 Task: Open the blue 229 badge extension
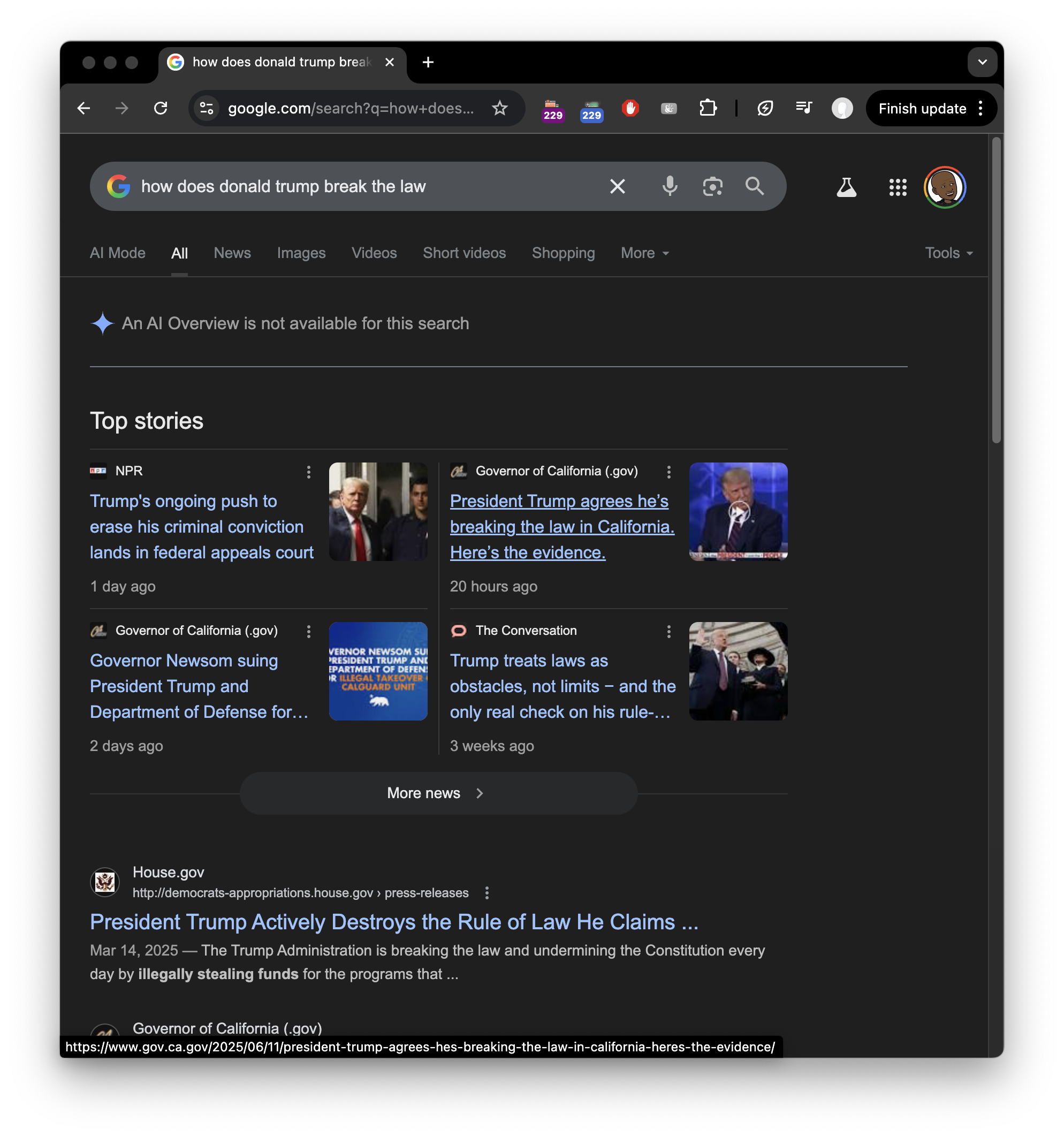coord(591,109)
